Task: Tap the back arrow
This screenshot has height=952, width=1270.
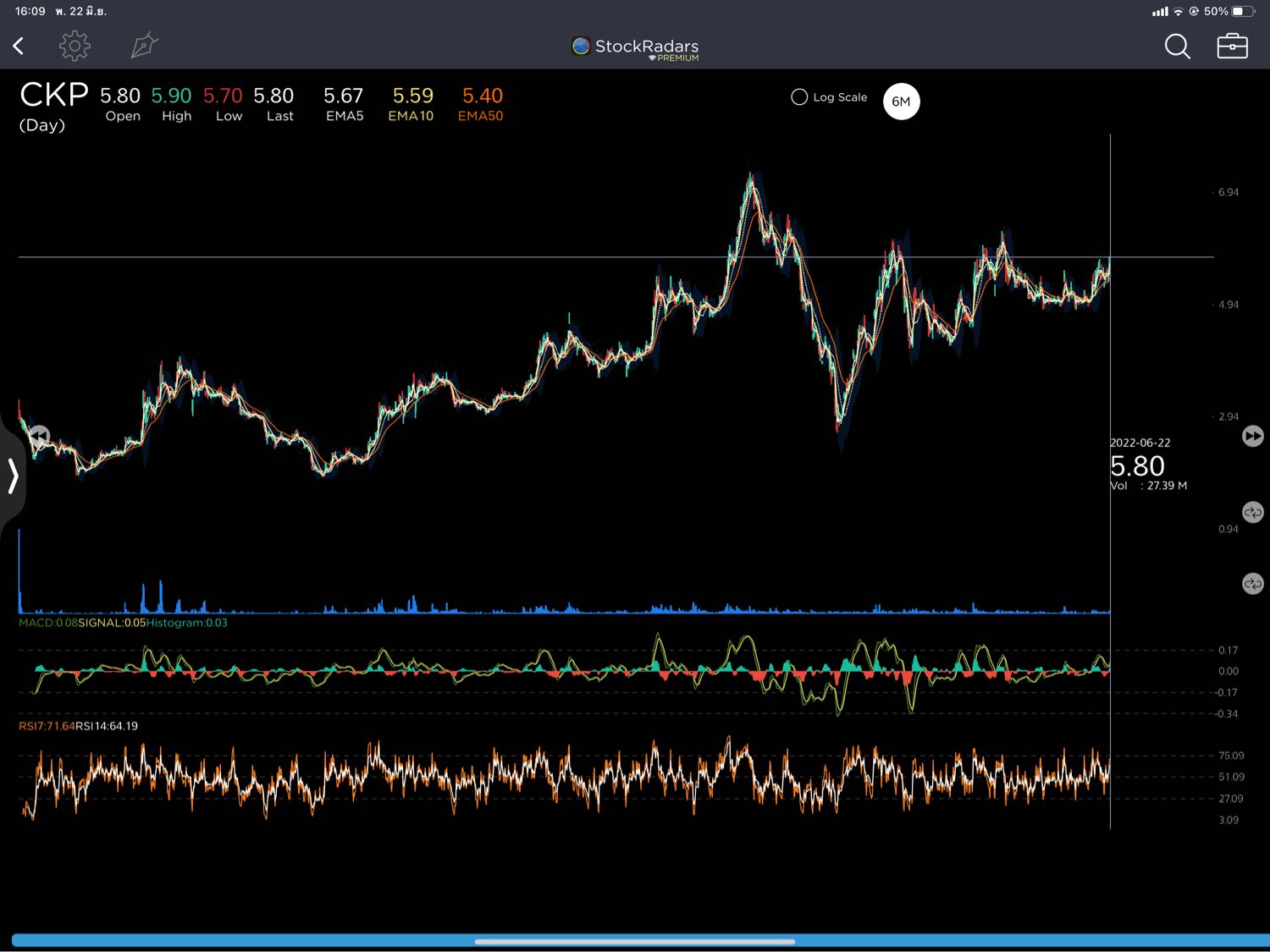Action: (19, 46)
